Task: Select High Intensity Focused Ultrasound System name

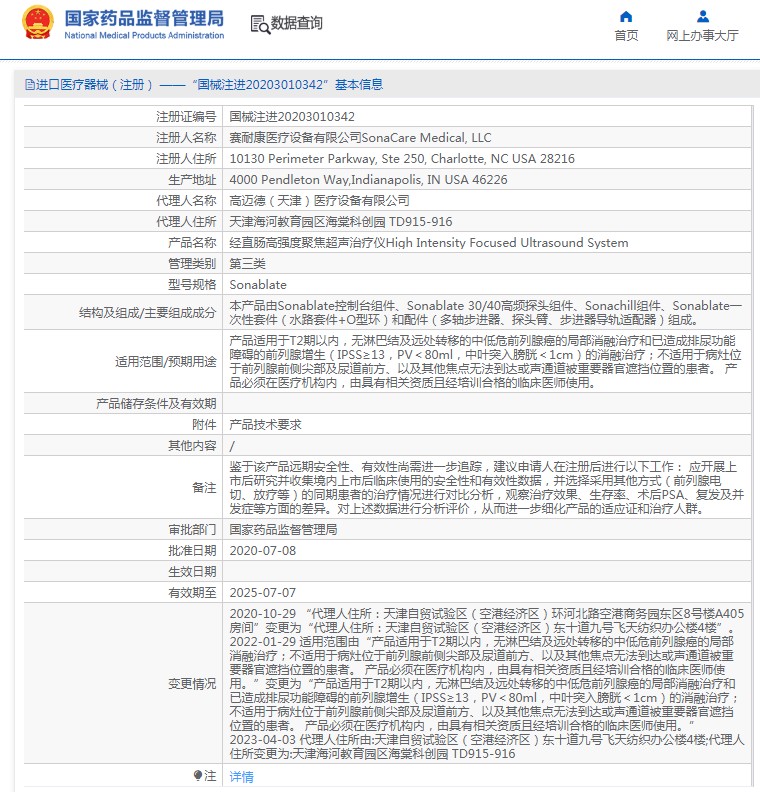Action: [507, 242]
